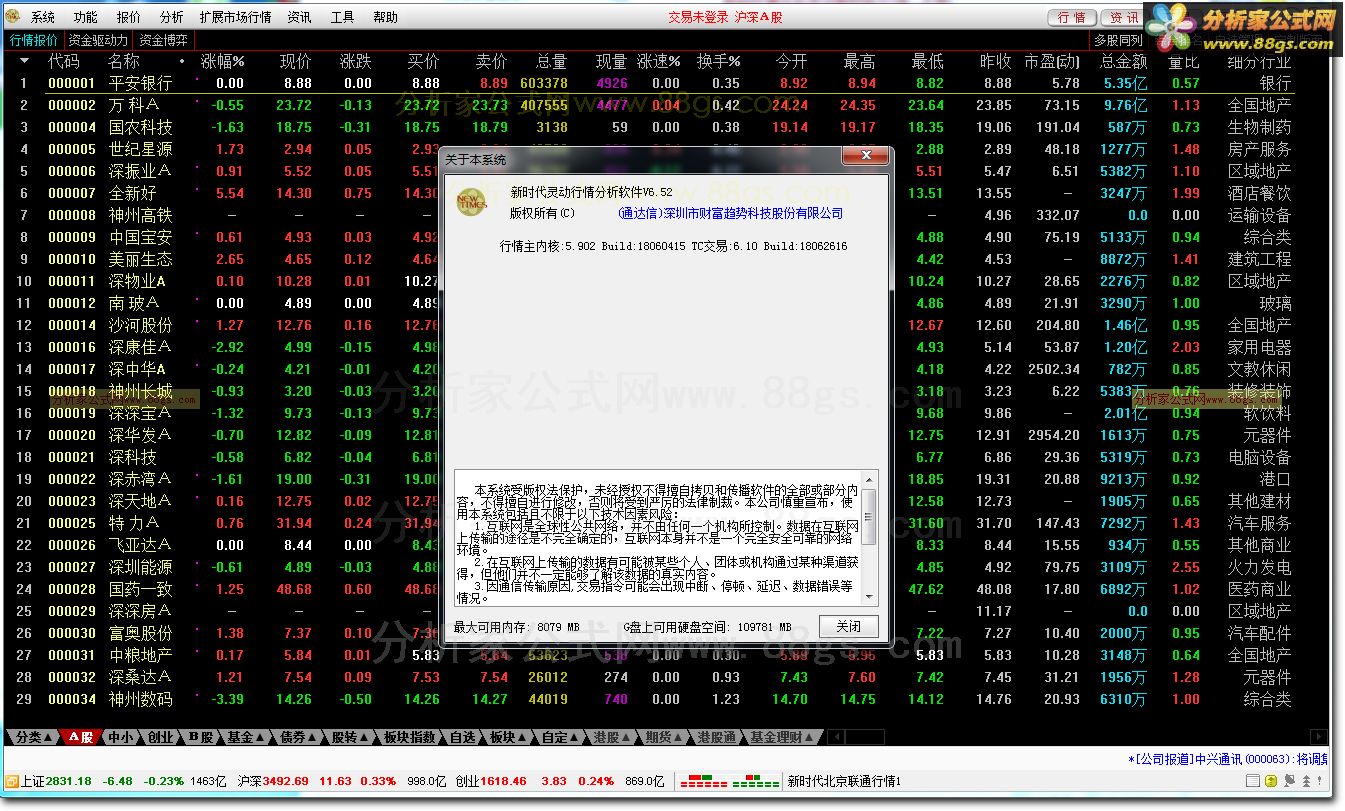Expand the 自定▲ bottom tab
The height and width of the screenshot is (811, 1345).
[x=560, y=737]
